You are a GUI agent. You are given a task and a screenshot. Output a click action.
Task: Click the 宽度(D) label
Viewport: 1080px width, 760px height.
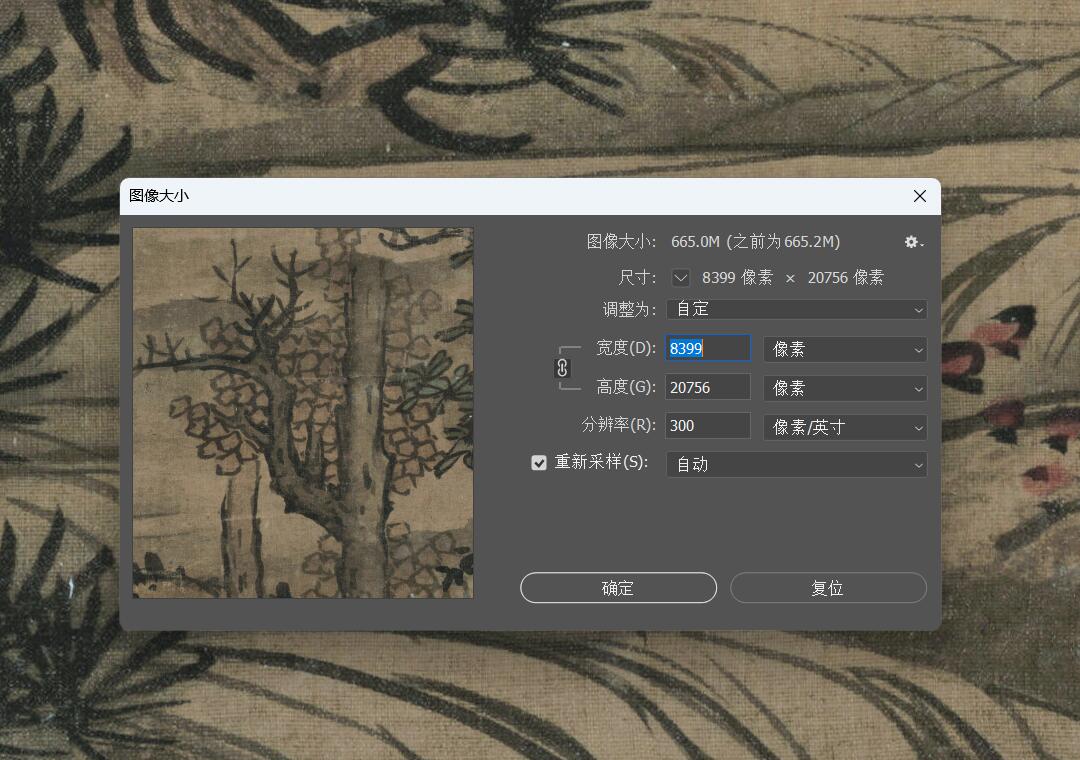point(626,348)
